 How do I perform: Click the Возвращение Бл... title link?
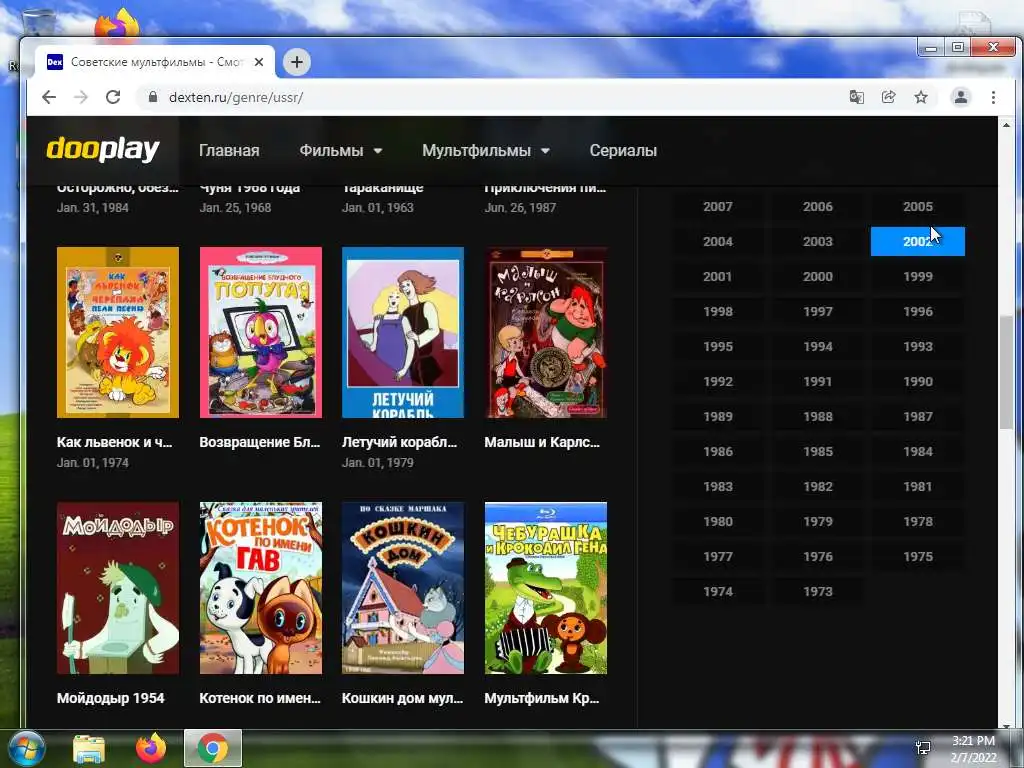point(260,442)
